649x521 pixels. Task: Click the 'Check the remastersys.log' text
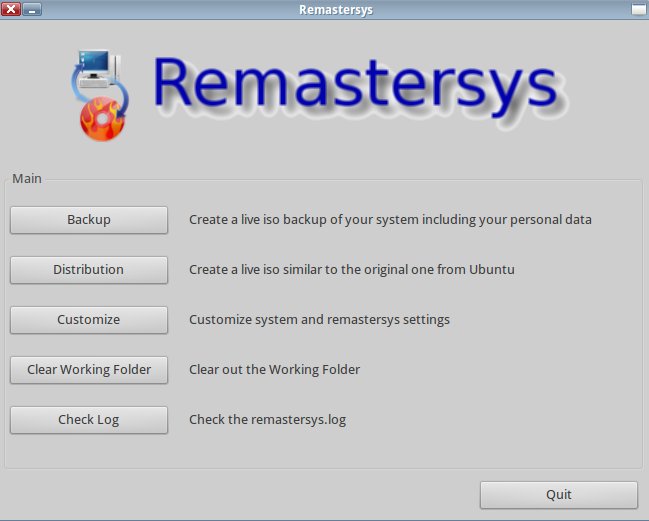[267, 420]
